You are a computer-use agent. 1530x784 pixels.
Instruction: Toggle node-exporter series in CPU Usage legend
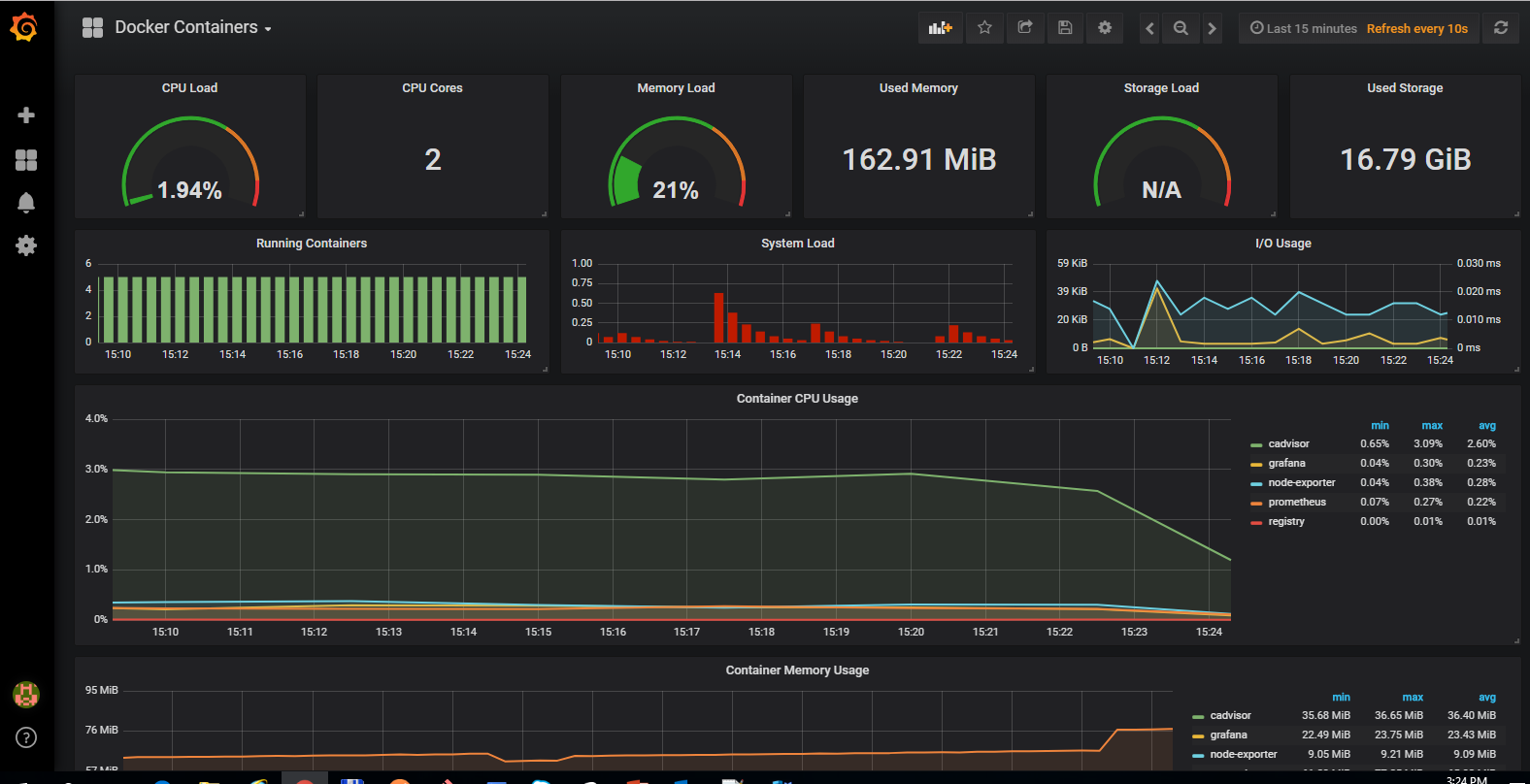(1302, 482)
